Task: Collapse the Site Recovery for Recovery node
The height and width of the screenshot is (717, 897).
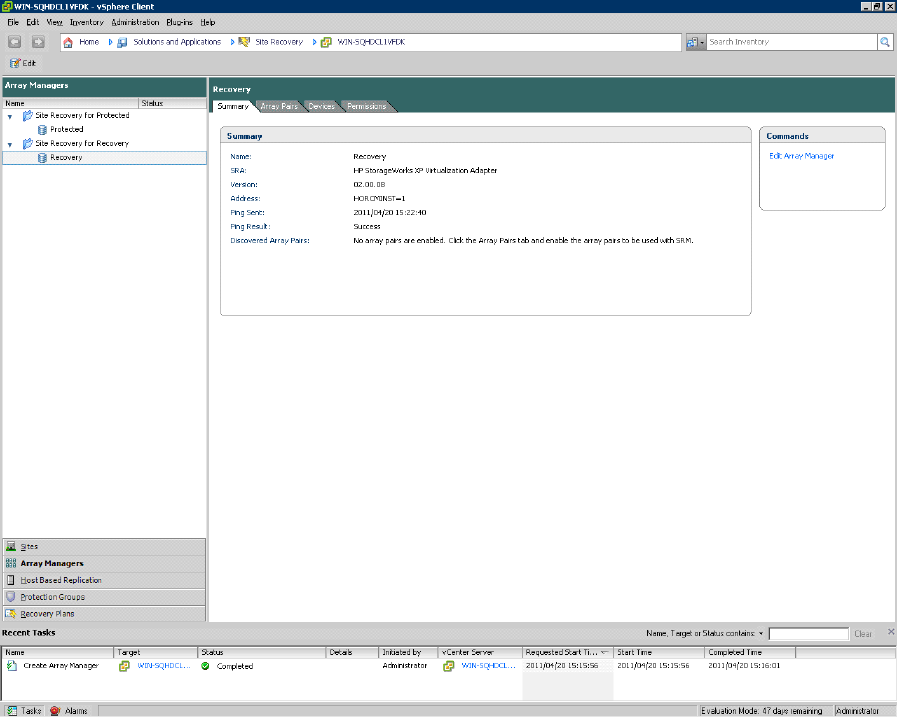Action: (10, 144)
